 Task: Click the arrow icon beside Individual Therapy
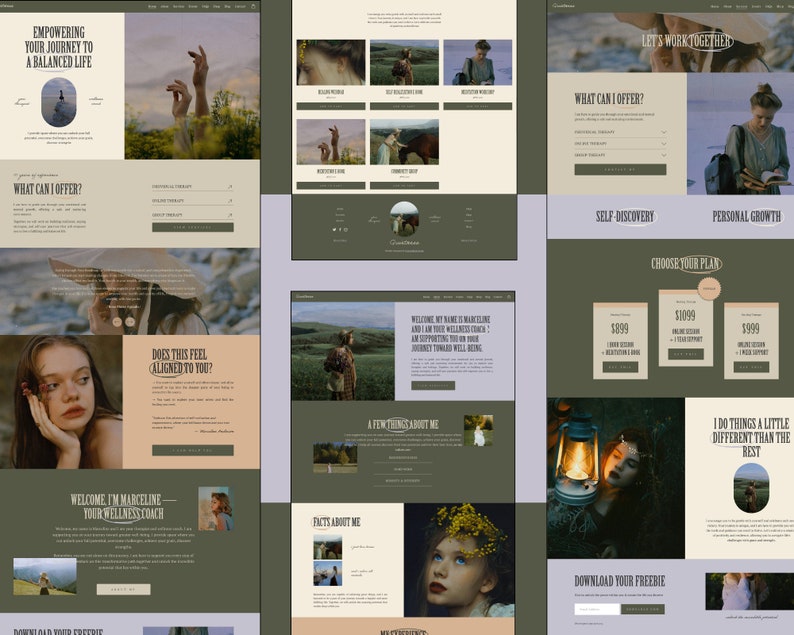point(230,186)
